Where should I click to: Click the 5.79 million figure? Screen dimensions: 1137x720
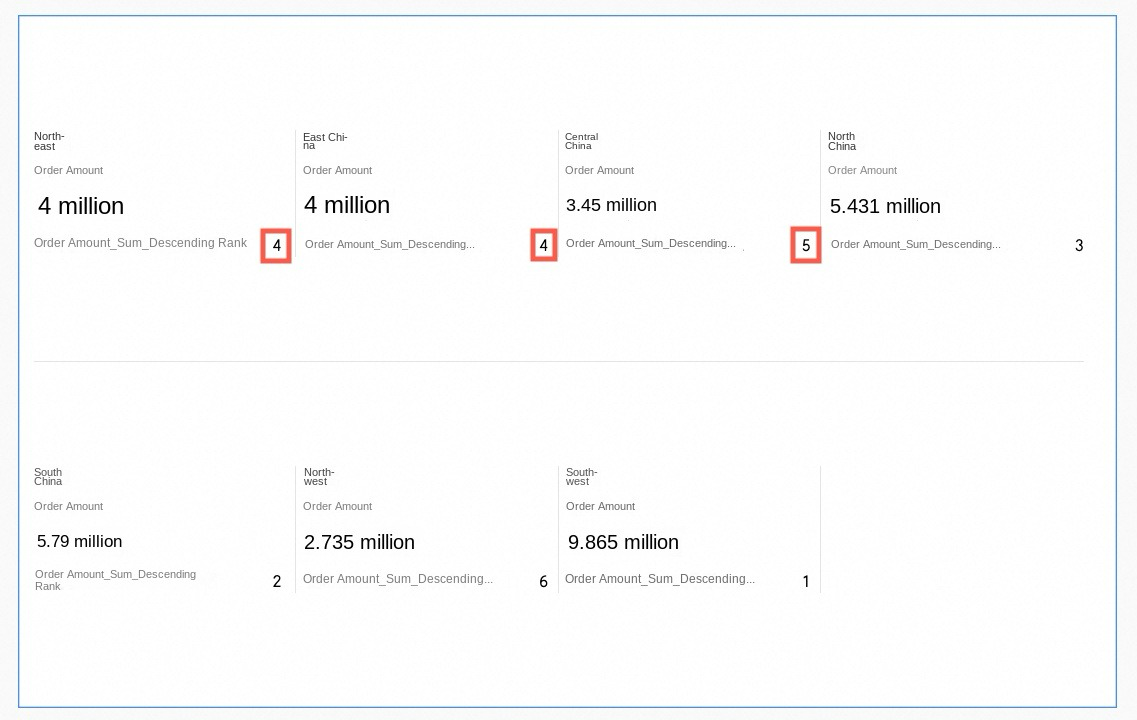pyautogui.click(x=79, y=541)
